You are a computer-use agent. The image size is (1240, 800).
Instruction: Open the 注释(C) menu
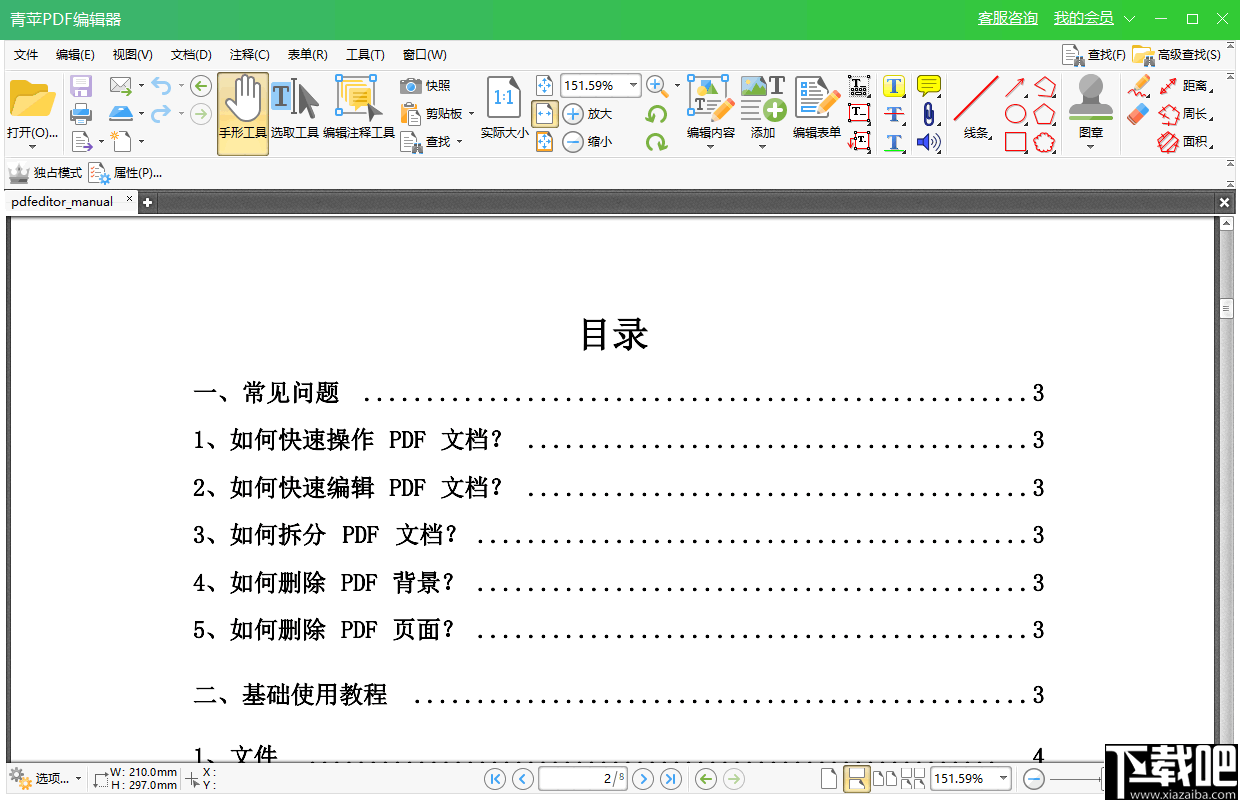pyautogui.click(x=248, y=54)
